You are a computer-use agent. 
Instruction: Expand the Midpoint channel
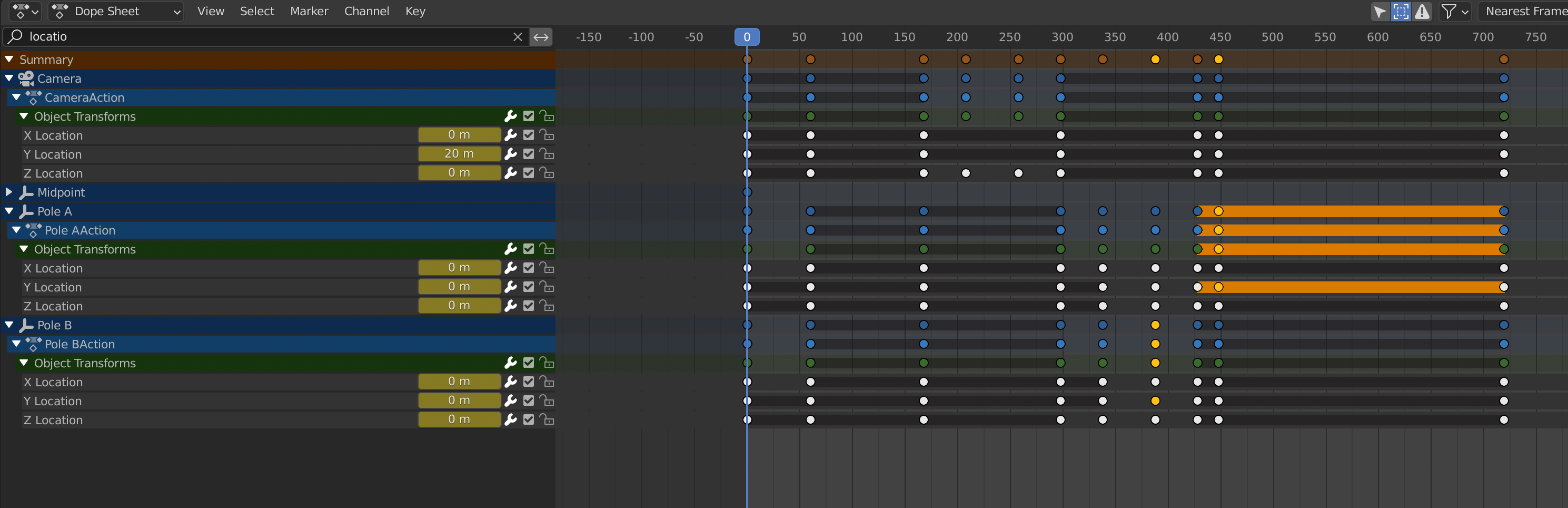point(9,192)
